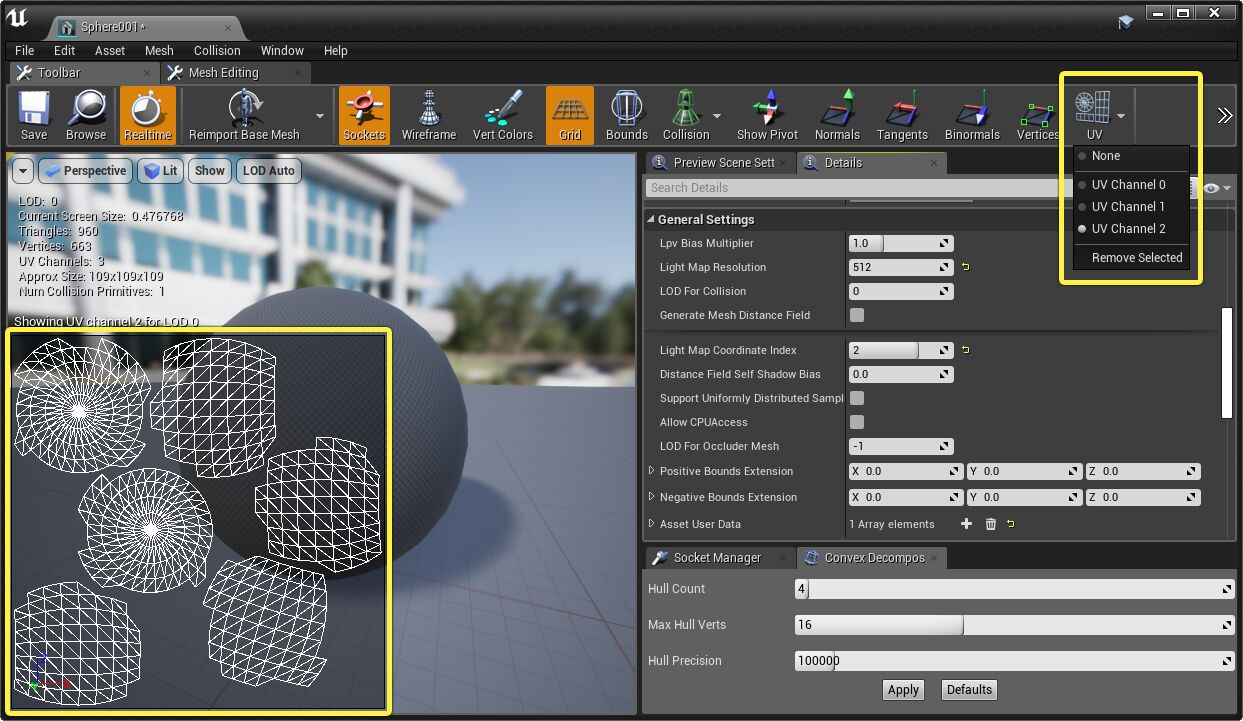Click the Defaults button
Viewport: 1243px width, 721px height.
(x=969, y=690)
